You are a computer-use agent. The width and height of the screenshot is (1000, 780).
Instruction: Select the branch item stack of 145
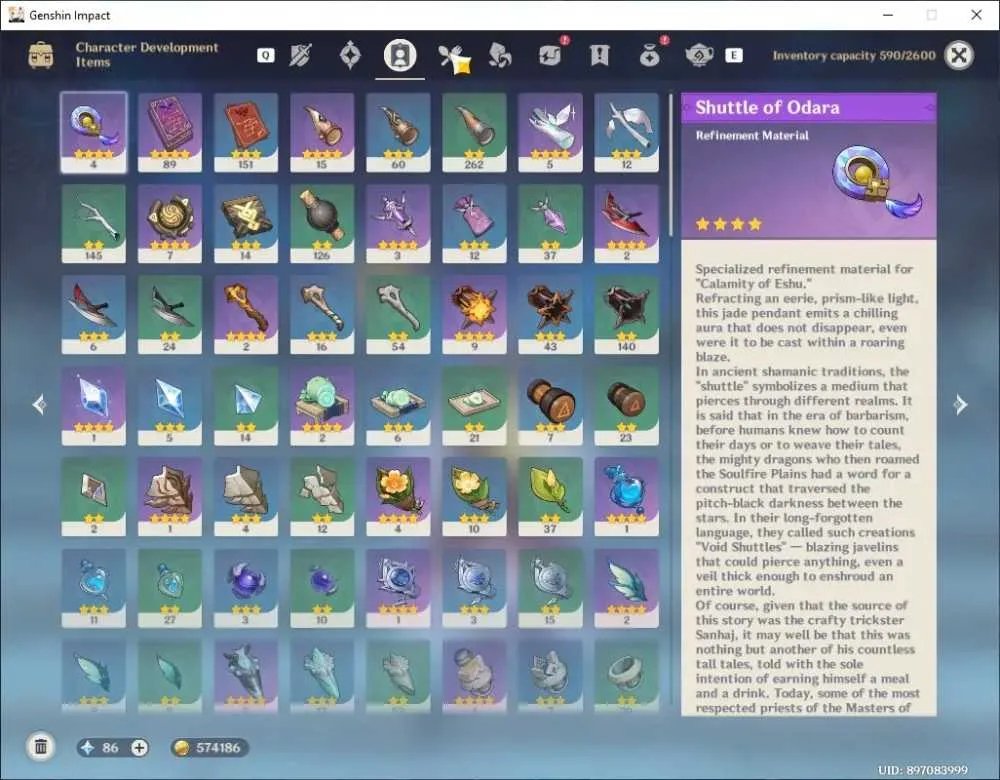(x=94, y=223)
